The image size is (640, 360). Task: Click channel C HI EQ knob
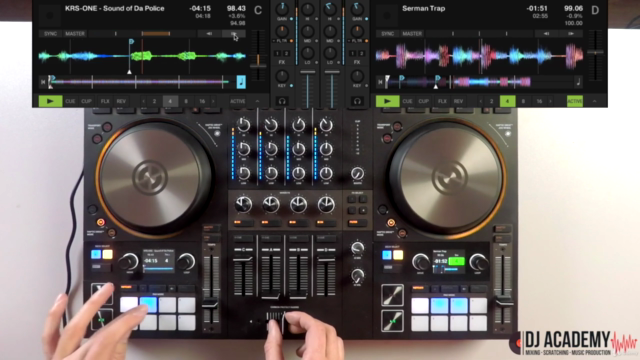[x=307, y=9]
